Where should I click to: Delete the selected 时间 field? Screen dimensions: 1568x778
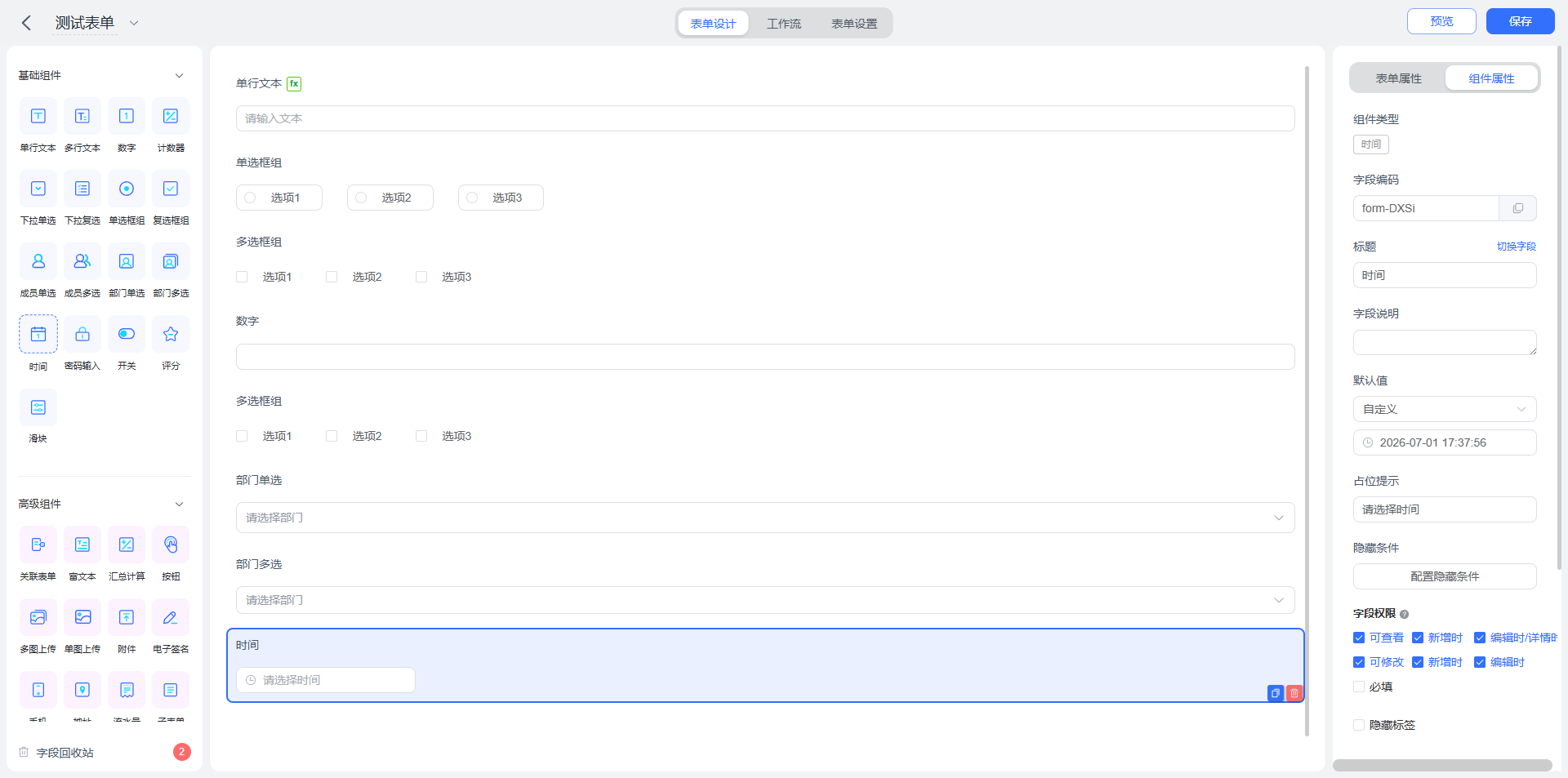1294,693
